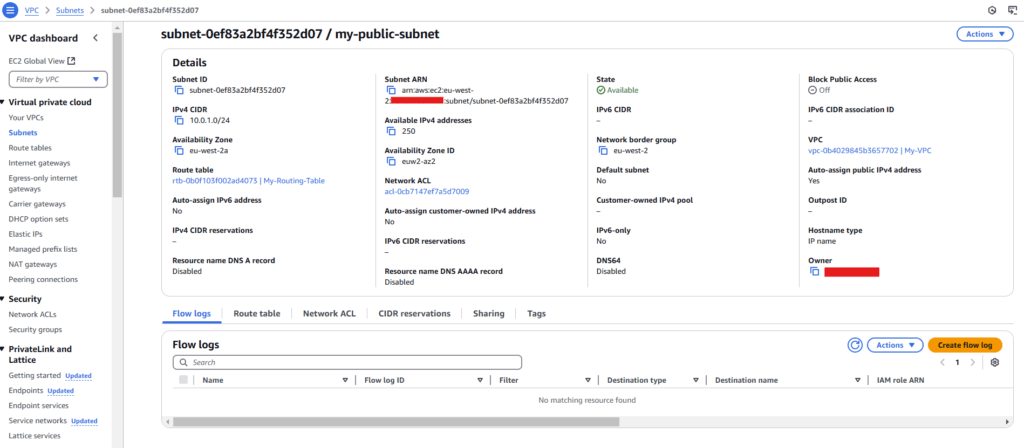Copy the Subnet ARN

(391, 90)
